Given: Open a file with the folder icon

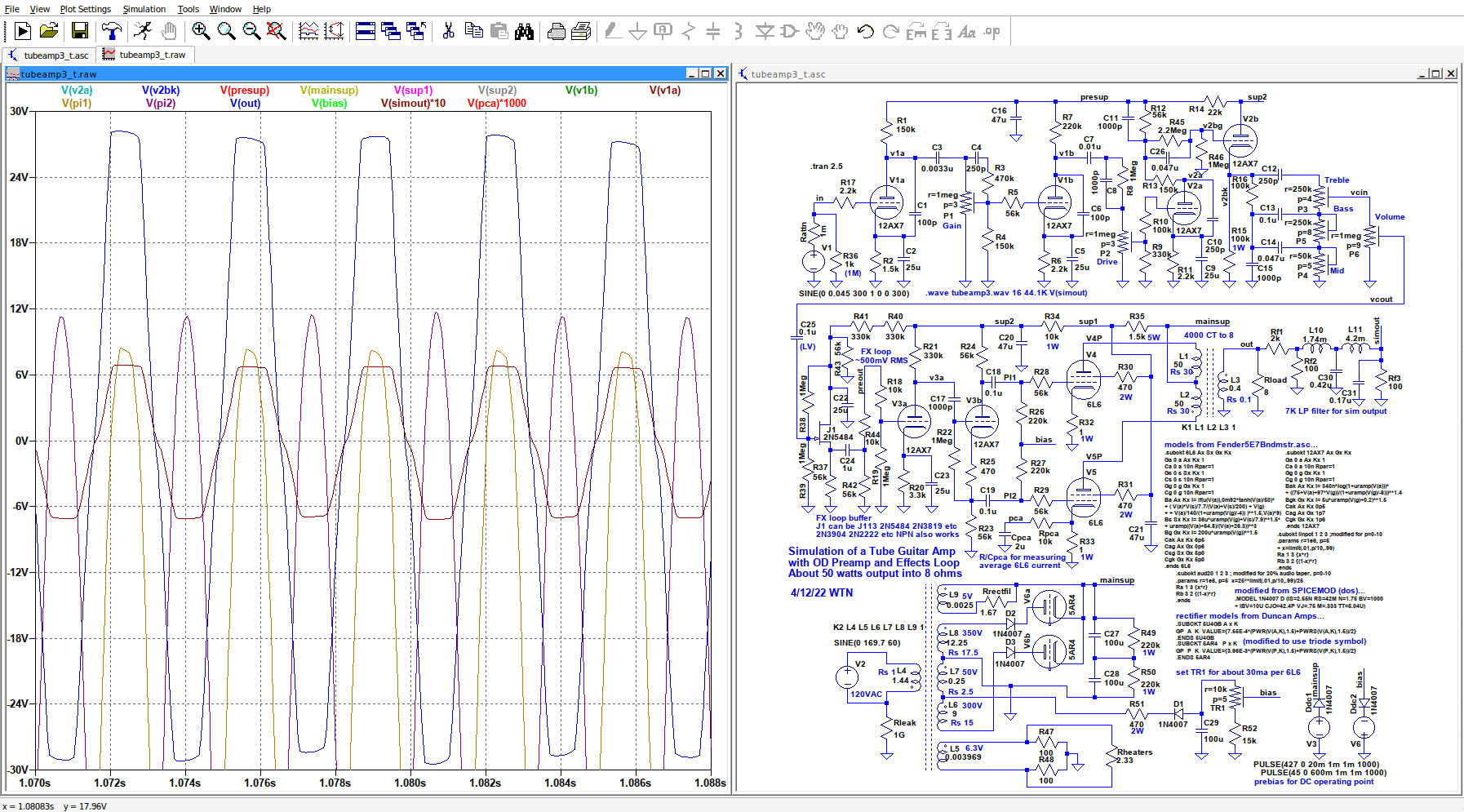Looking at the screenshot, I should pos(49,31).
